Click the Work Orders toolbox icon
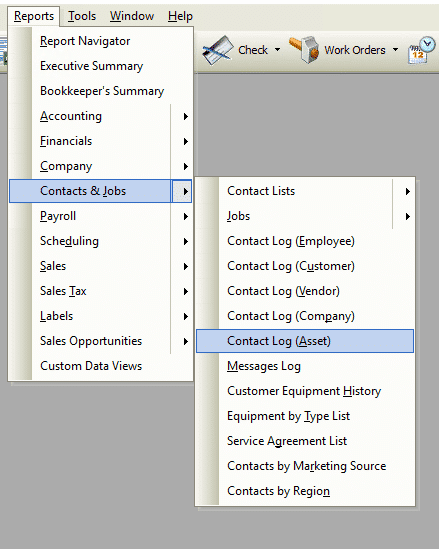The image size is (439, 549). [304, 50]
